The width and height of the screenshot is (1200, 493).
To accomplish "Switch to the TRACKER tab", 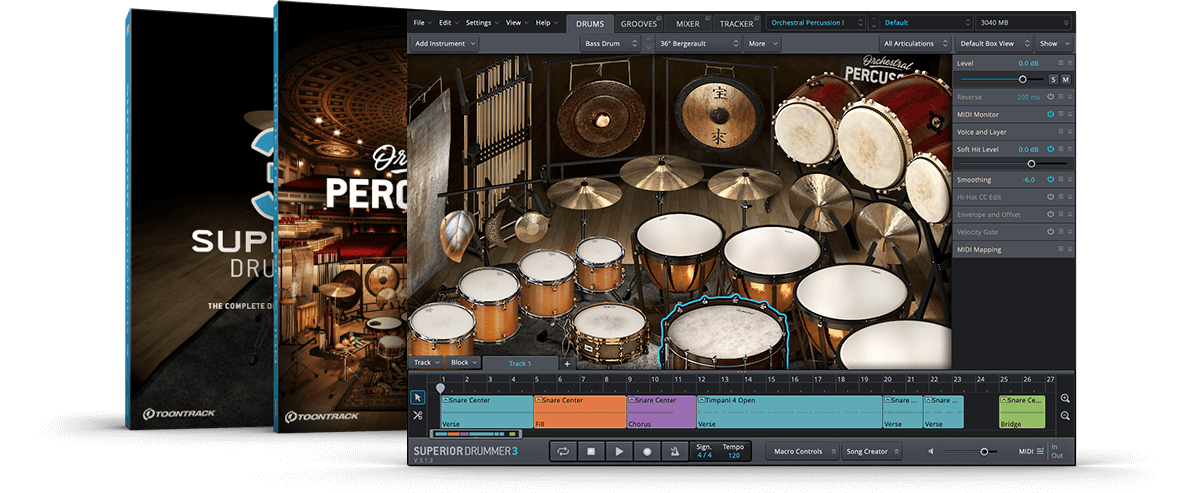I will click(x=737, y=23).
